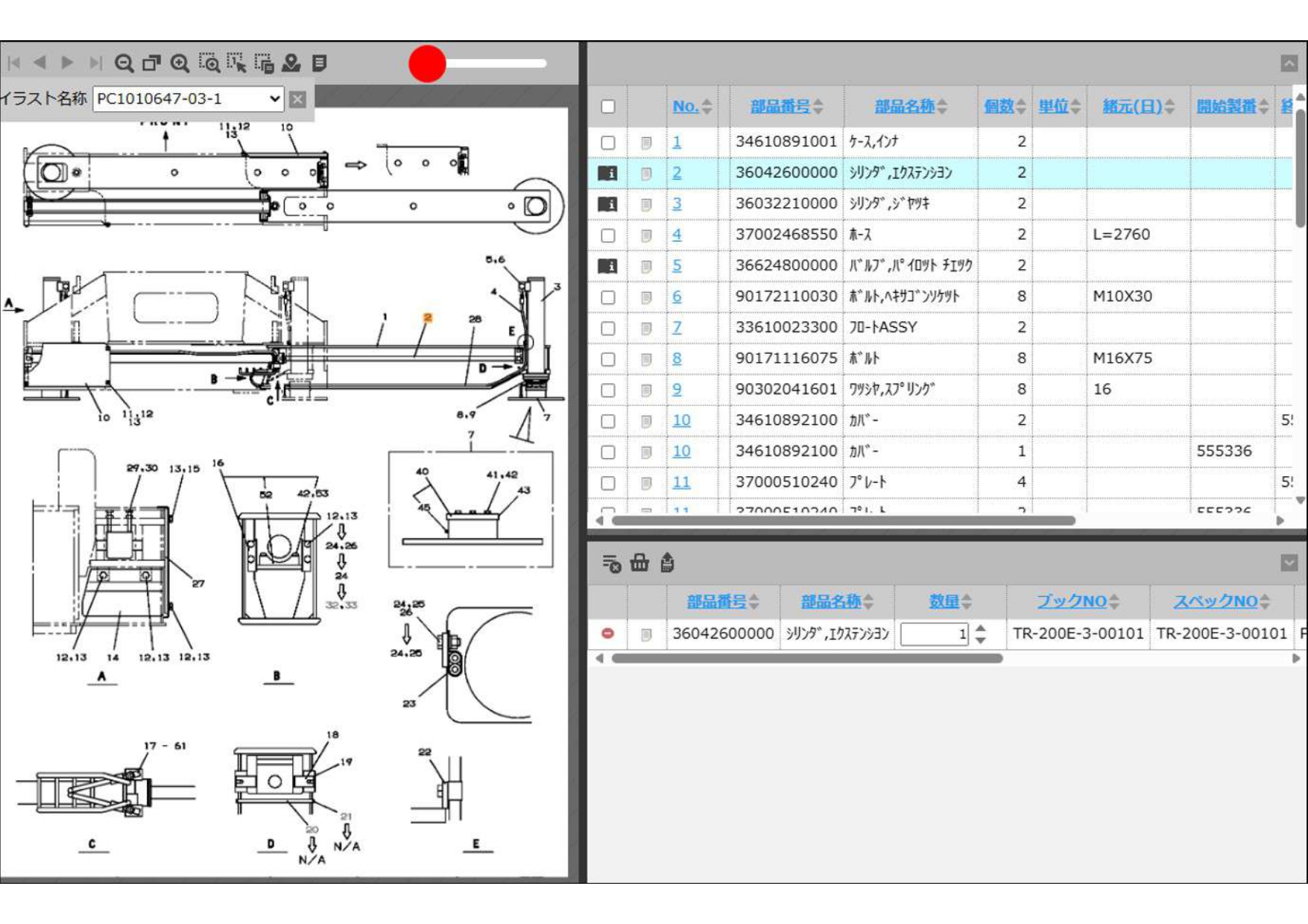
Task: Open the イラスト名称 dropdown PC1010647-03-1
Action: point(189,99)
